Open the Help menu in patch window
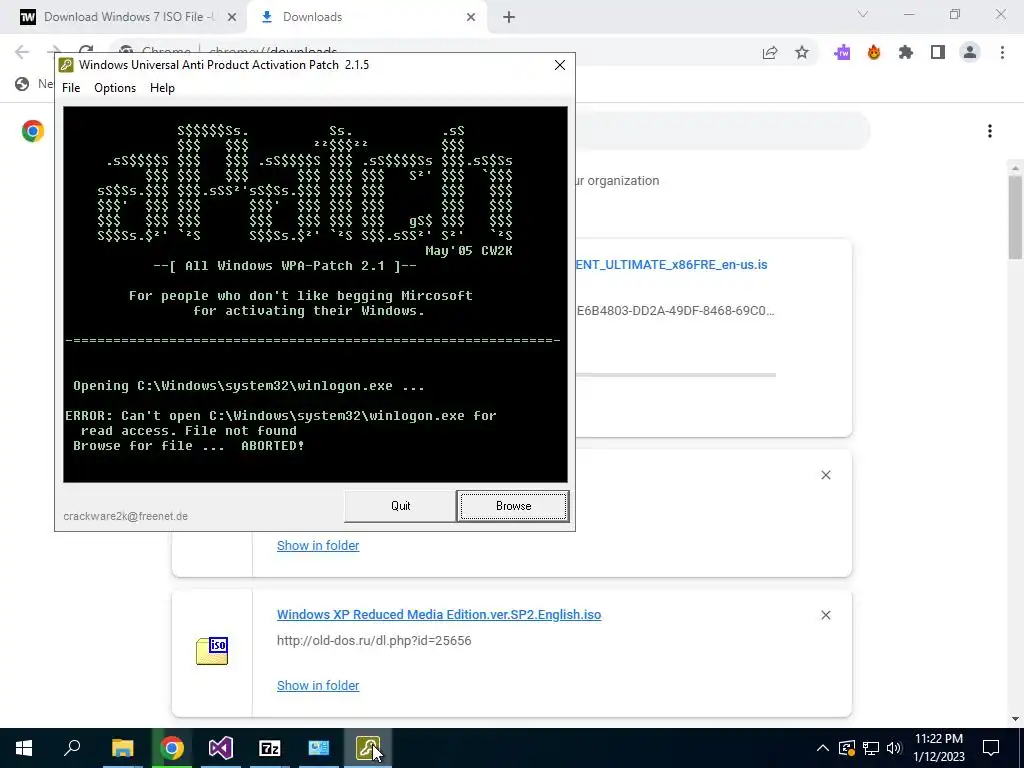Image resolution: width=1024 pixels, height=768 pixels. click(162, 88)
